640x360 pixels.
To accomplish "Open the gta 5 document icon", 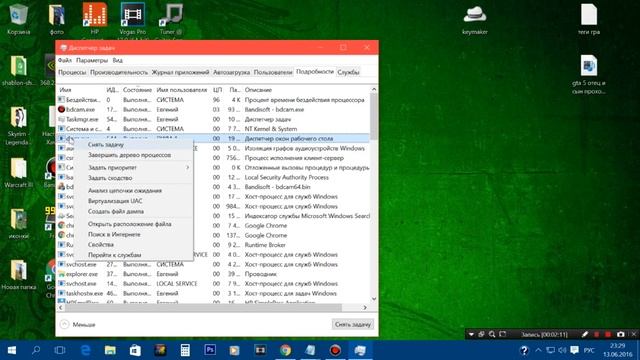I will pos(589,74).
